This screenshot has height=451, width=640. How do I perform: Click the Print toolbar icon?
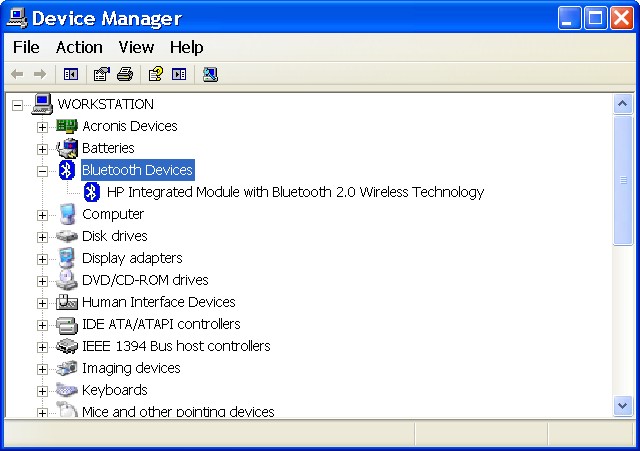(125, 74)
